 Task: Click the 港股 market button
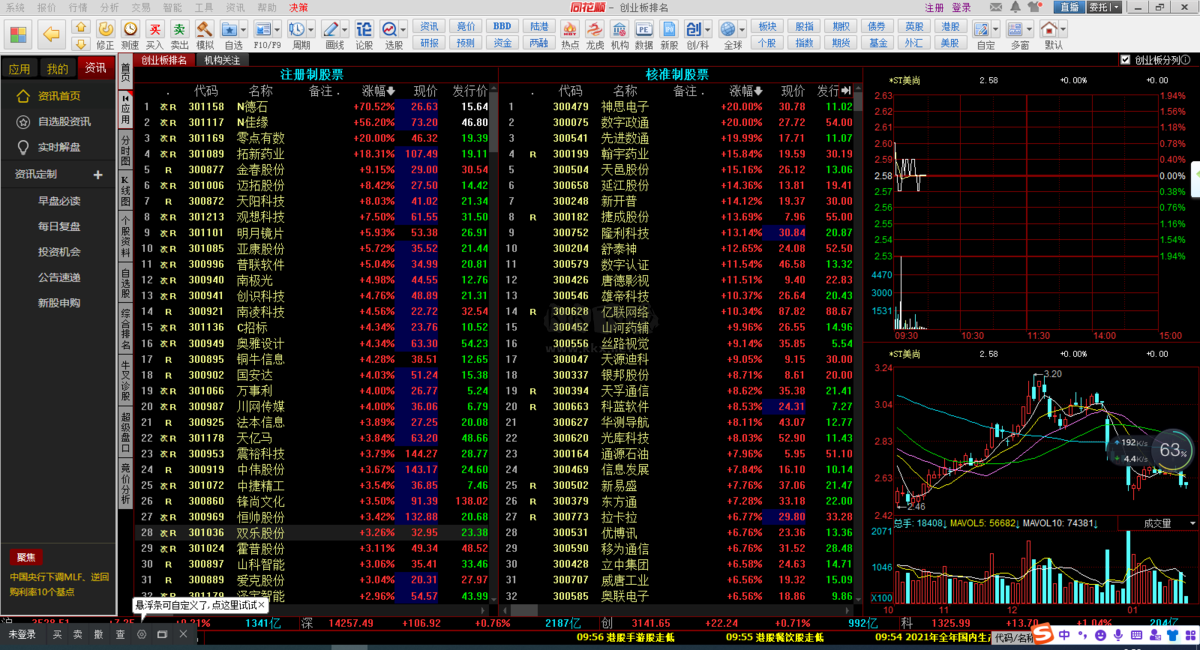pyautogui.click(x=950, y=26)
